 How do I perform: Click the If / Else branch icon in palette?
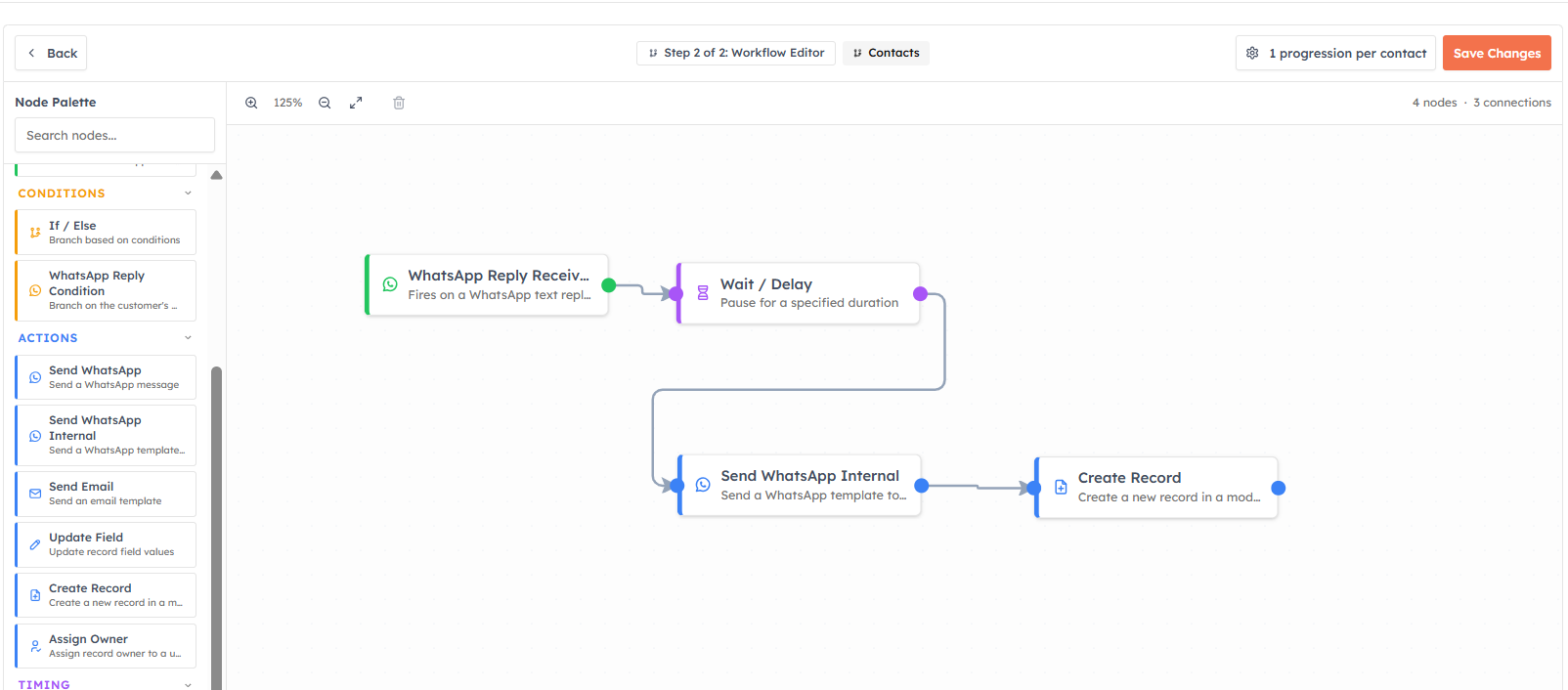click(35, 233)
